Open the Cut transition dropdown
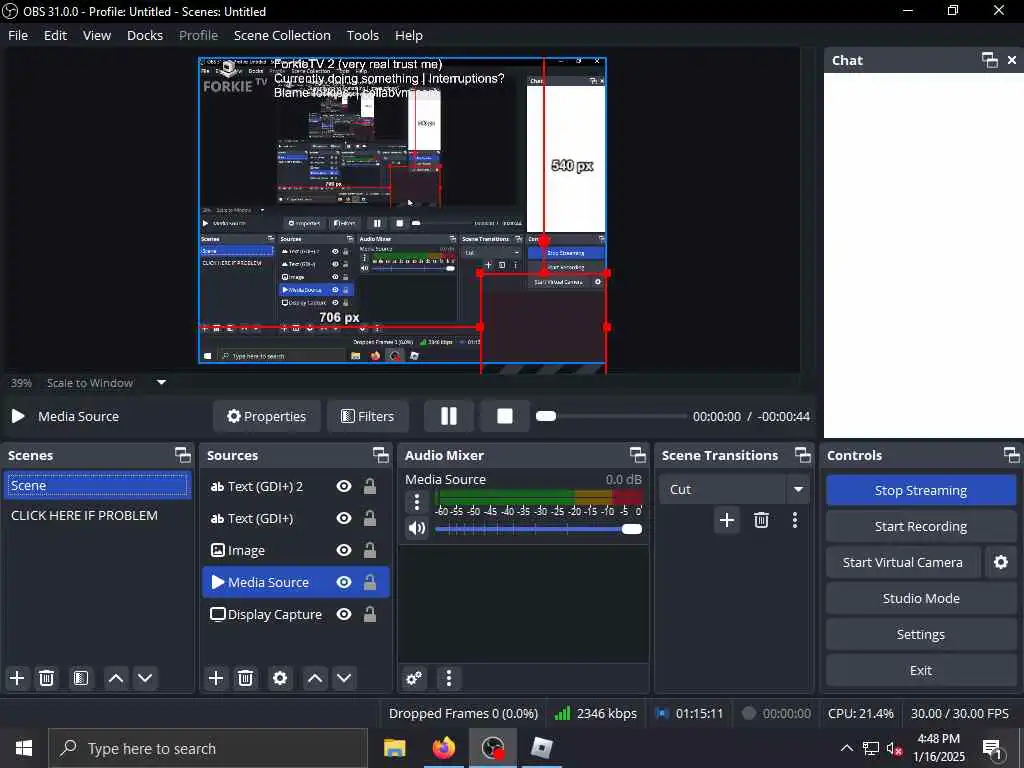This screenshot has height=768, width=1024. [734, 489]
